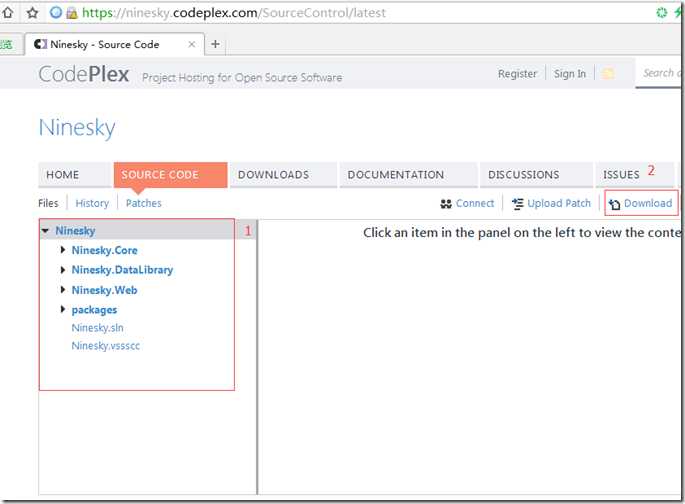The image size is (685, 504).
Task: Expand the Ninesky.DataLibrary folder arrow
Action: 63,269
